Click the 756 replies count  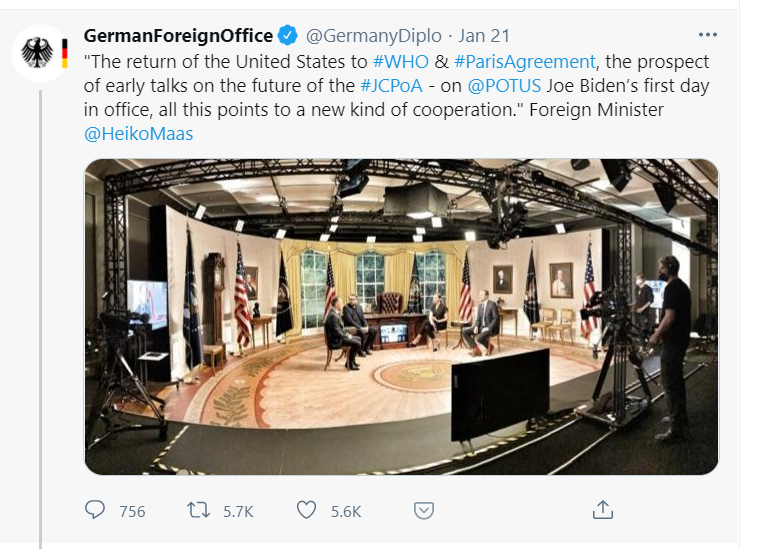132,511
